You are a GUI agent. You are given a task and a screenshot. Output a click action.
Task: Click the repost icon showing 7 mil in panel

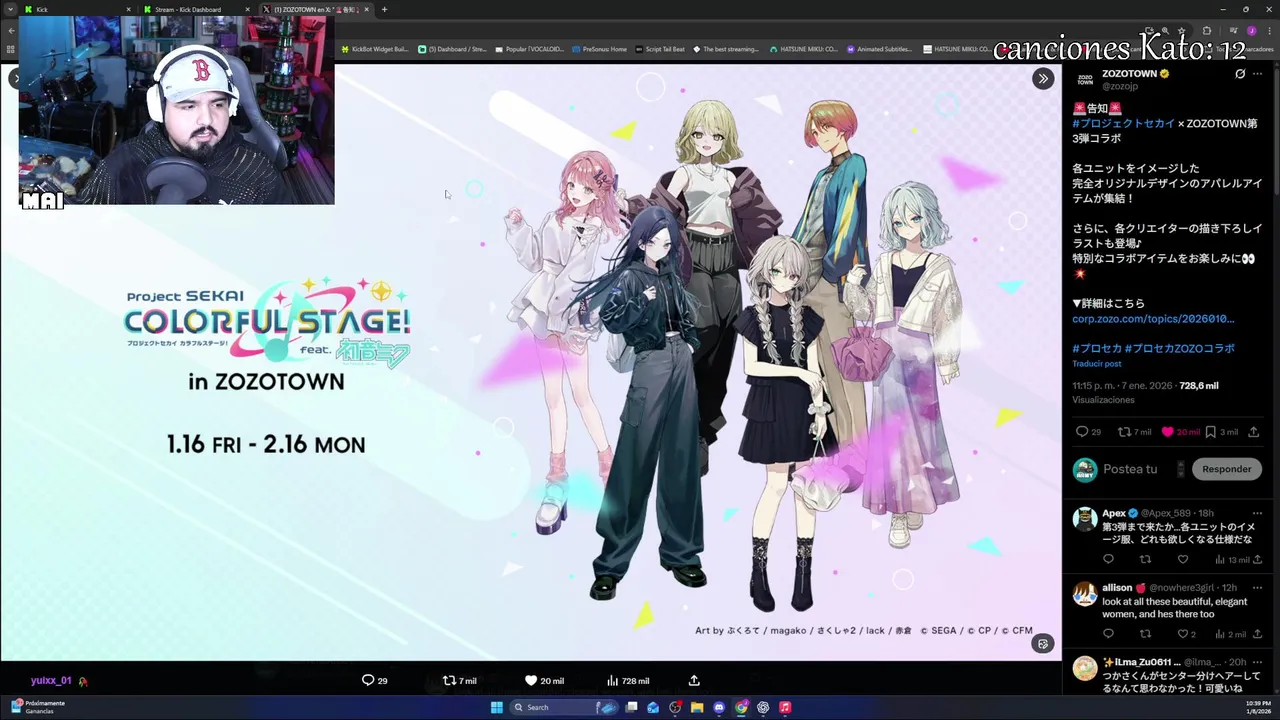1123,432
